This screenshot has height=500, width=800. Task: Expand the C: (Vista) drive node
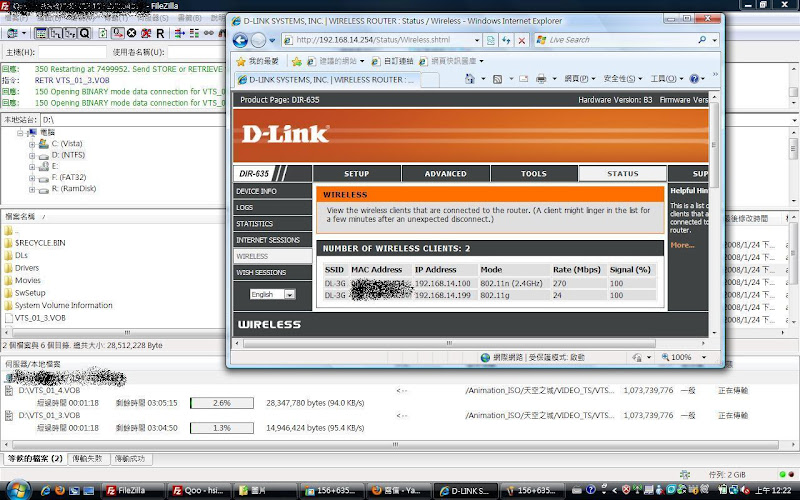(x=32, y=143)
